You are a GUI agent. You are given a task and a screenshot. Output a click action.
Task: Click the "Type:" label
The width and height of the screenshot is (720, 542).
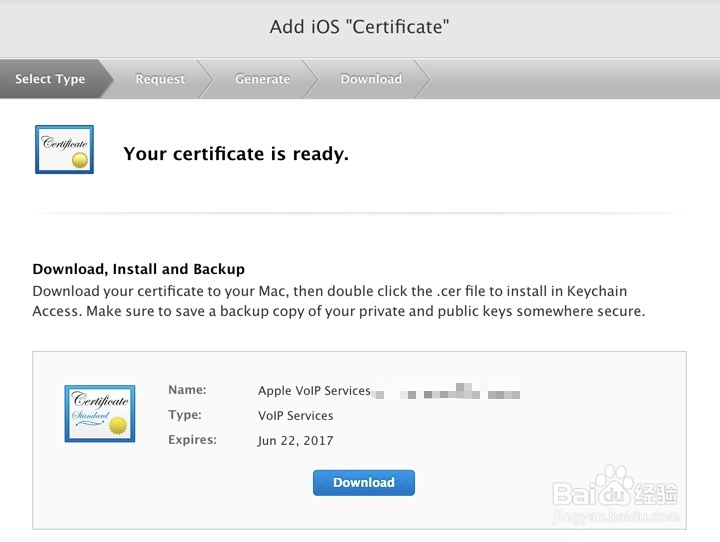coord(185,415)
